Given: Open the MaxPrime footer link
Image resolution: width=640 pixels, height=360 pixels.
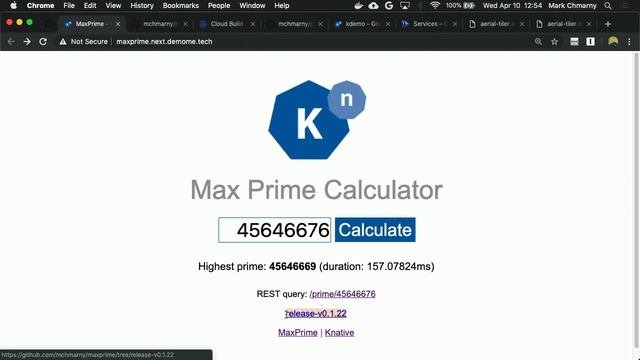Looking at the screenshot, I should (x=298, y=333).
